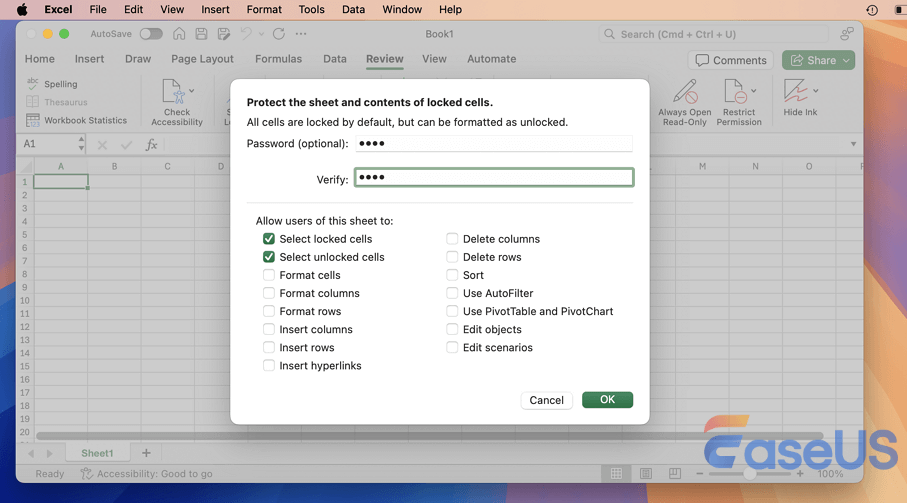This screenshot has width=907, height=503.
Task: Open the Format menu in menu bar
Action: [x=264, y=9]
